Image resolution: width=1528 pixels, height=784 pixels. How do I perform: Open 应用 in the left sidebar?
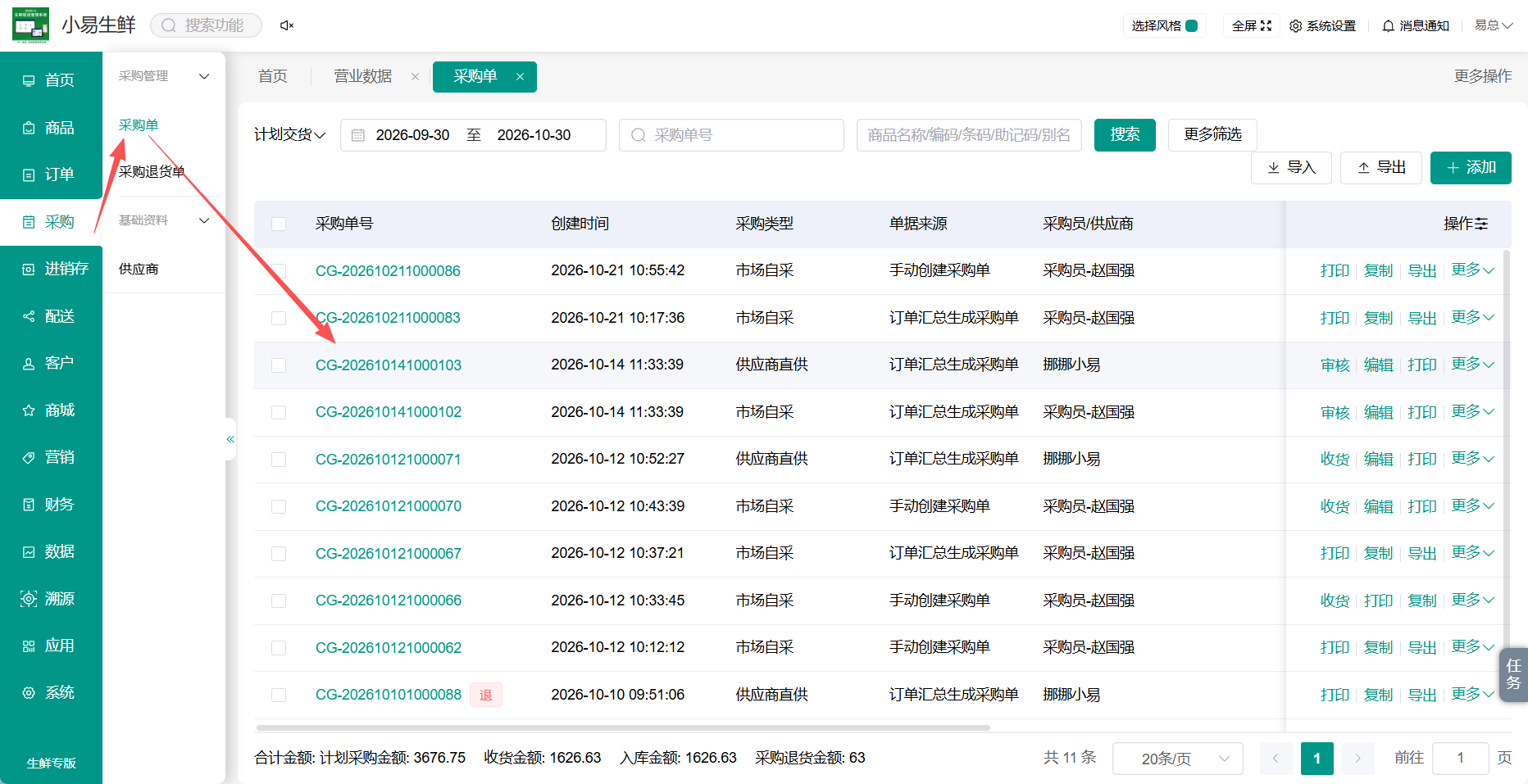coord(51,646)
